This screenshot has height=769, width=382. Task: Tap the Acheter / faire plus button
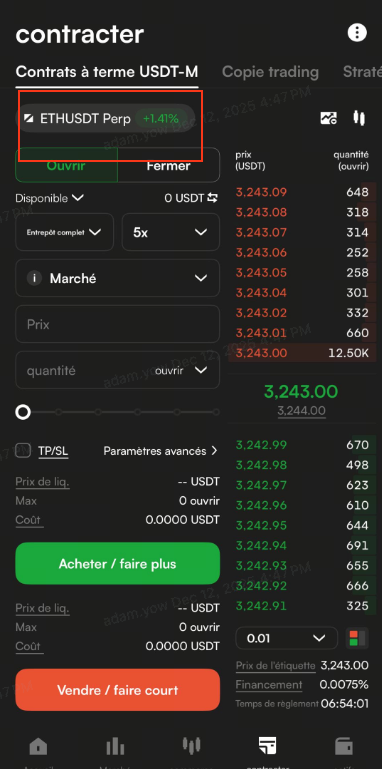pyautogui.click(x=118, y=564)
